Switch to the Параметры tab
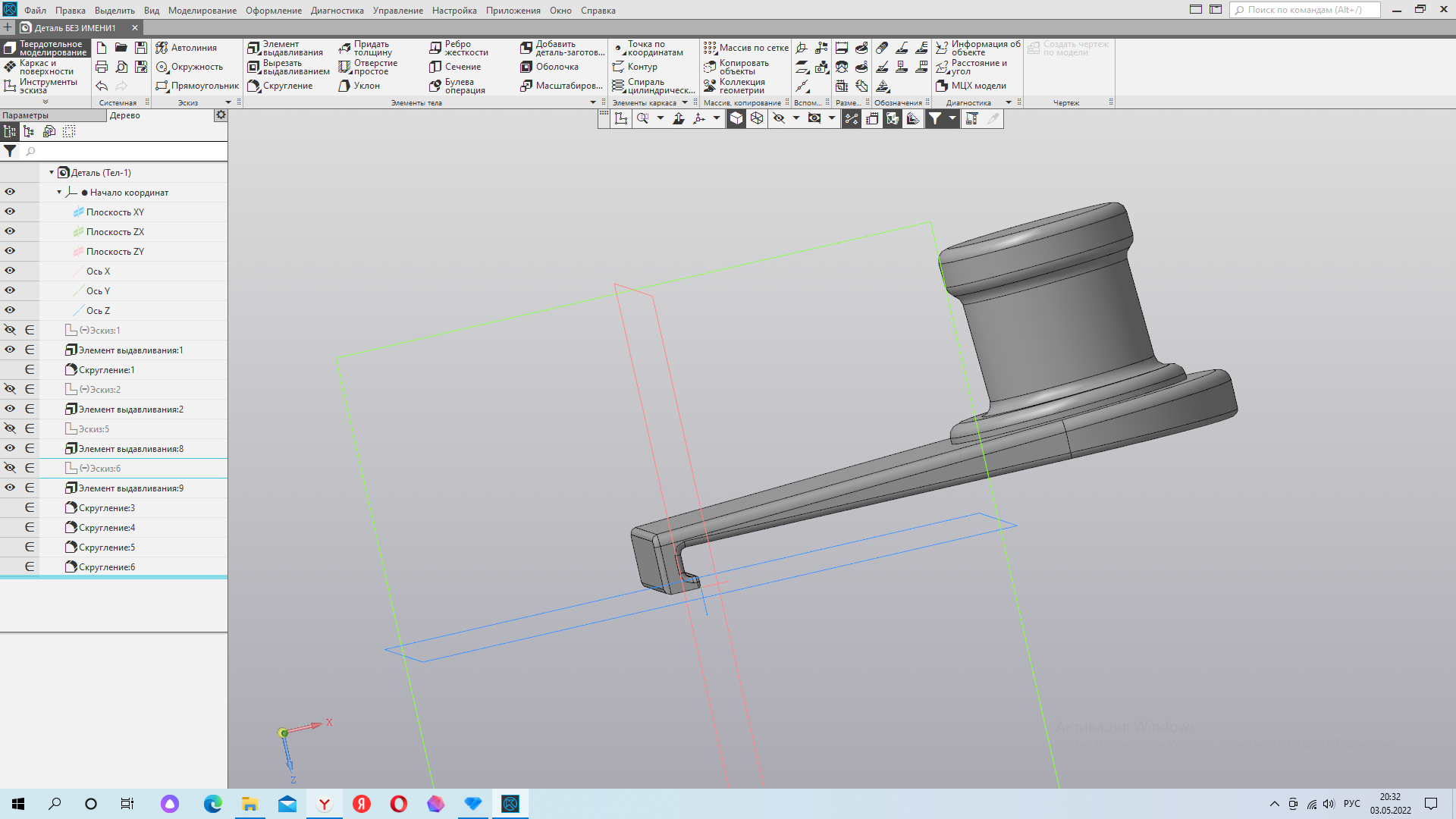Viewport: 1456px width, 819px height. [26, 115]
